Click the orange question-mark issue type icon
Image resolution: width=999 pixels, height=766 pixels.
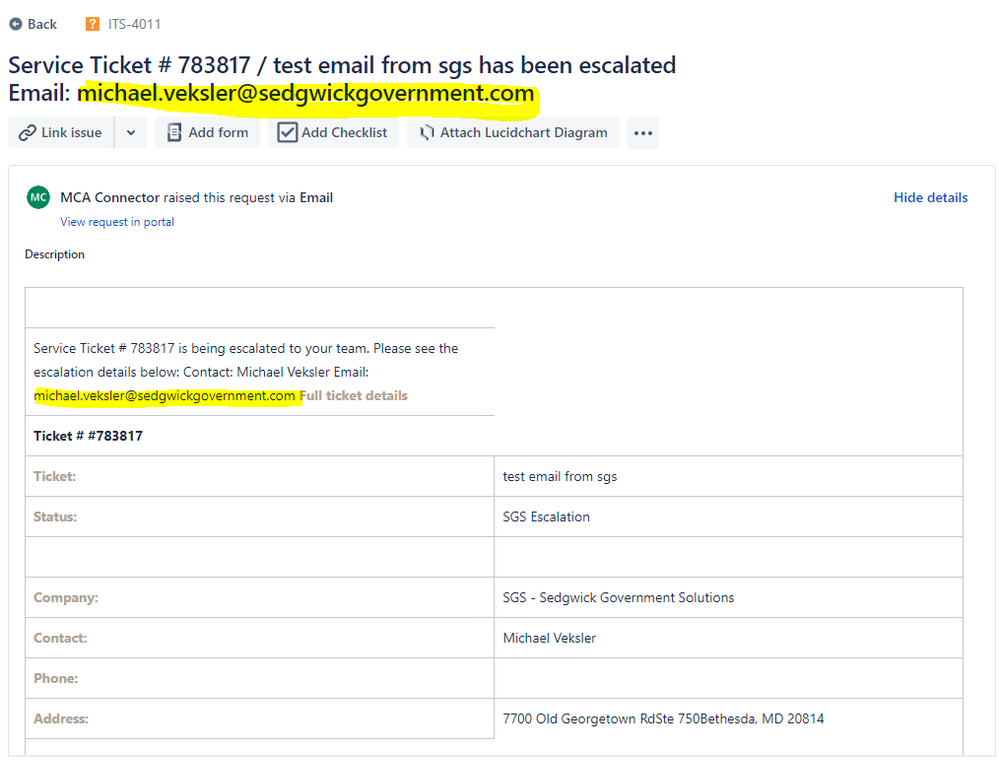tap(92, 24)
